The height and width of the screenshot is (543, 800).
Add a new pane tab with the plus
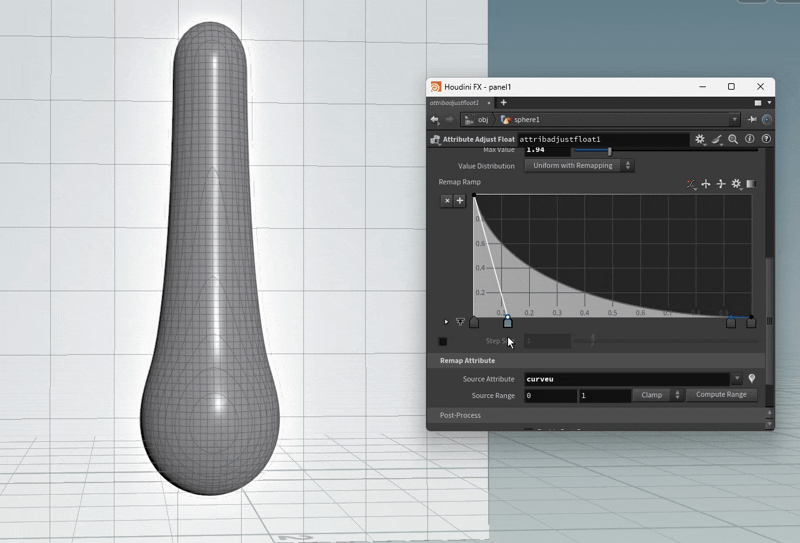504,103
